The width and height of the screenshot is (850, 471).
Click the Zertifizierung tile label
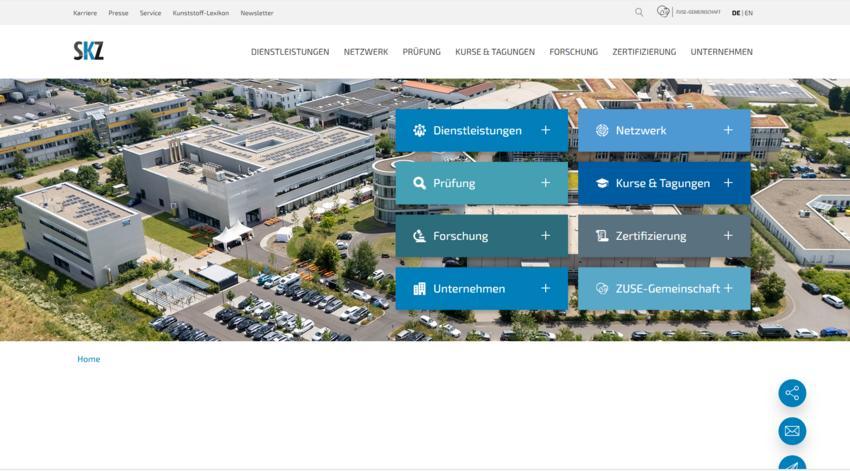(x=651, y=236)
